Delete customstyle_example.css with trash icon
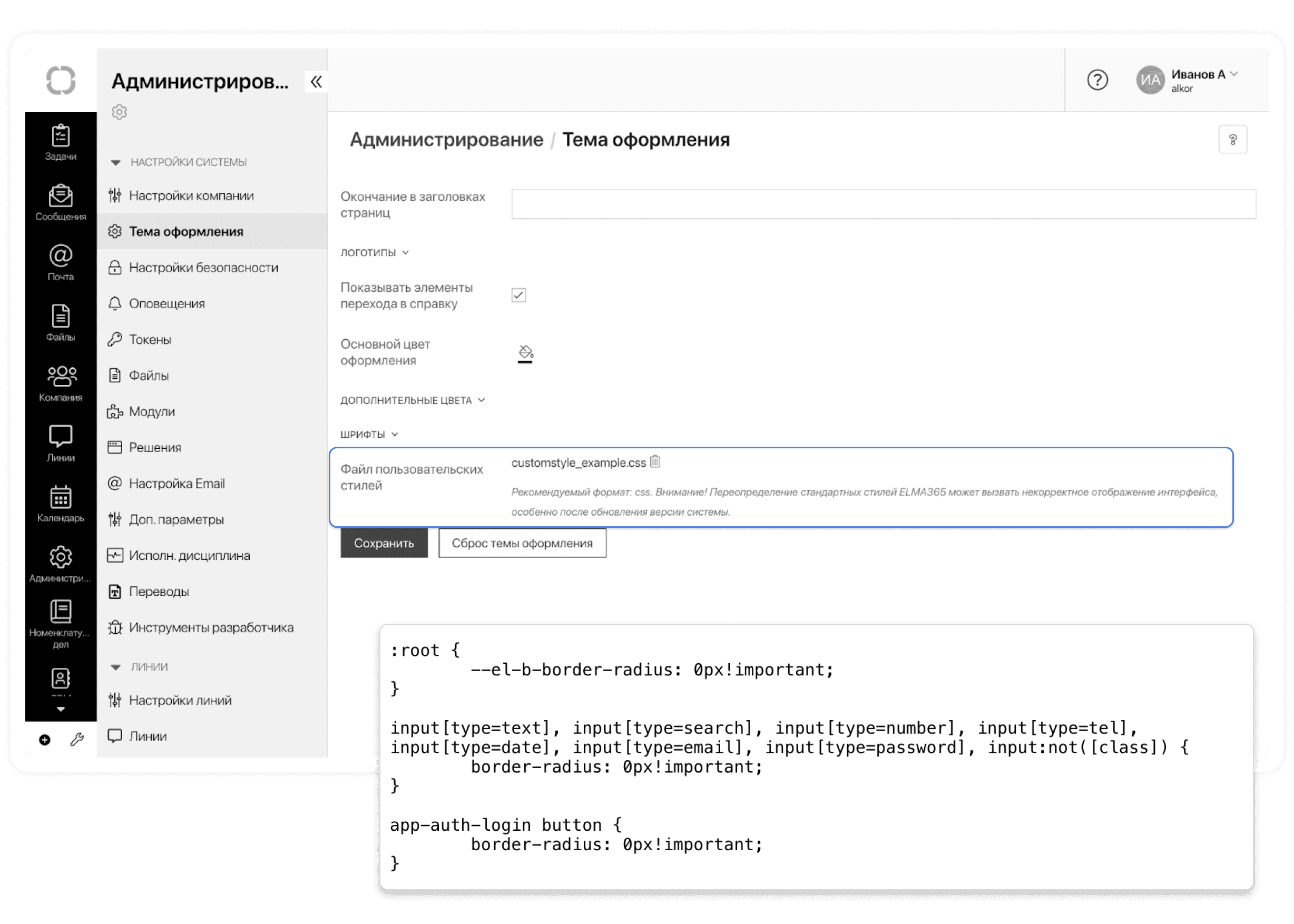This screenshot has height=924, width=1294. (655, 461)
